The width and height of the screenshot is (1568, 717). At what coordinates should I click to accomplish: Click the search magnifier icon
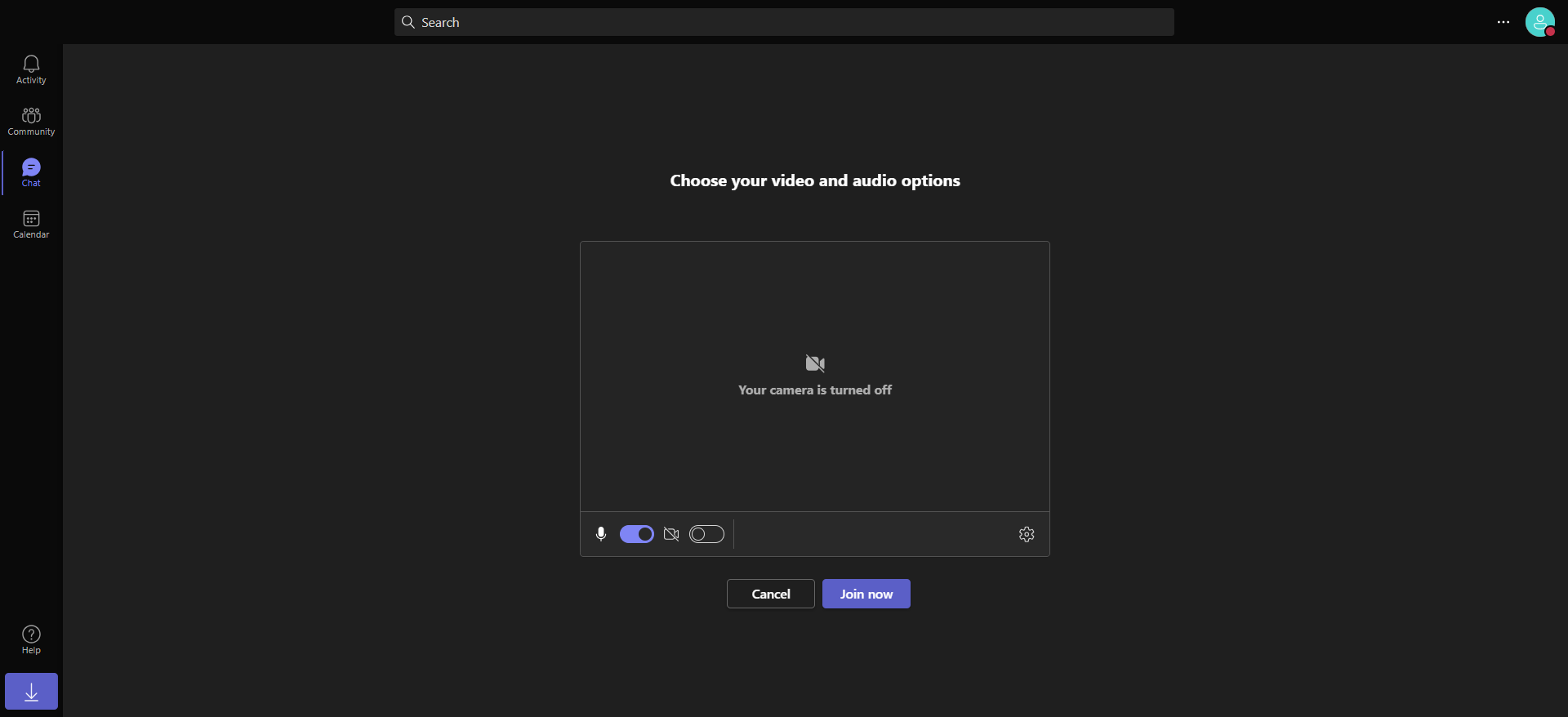pyautogui.click(x=408, y=22)
